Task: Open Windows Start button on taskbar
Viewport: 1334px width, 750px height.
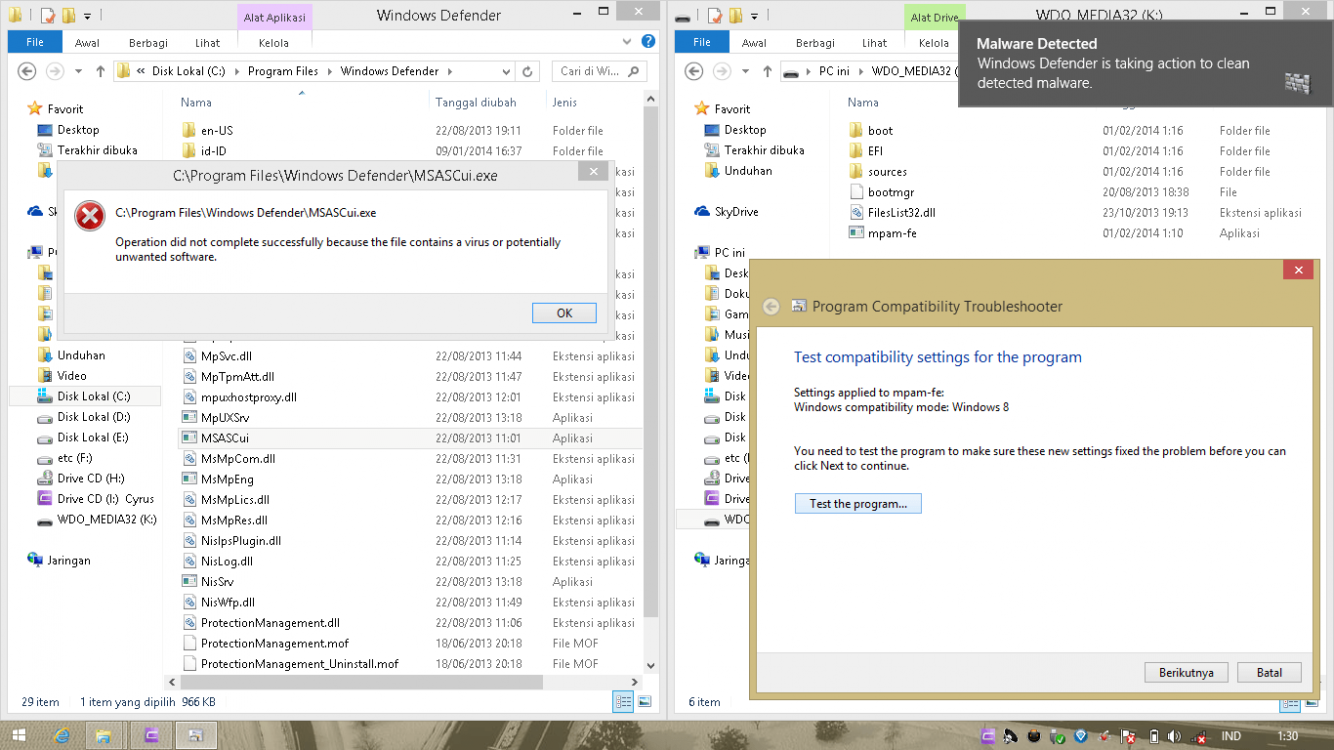Action: (x=19, y=735)
